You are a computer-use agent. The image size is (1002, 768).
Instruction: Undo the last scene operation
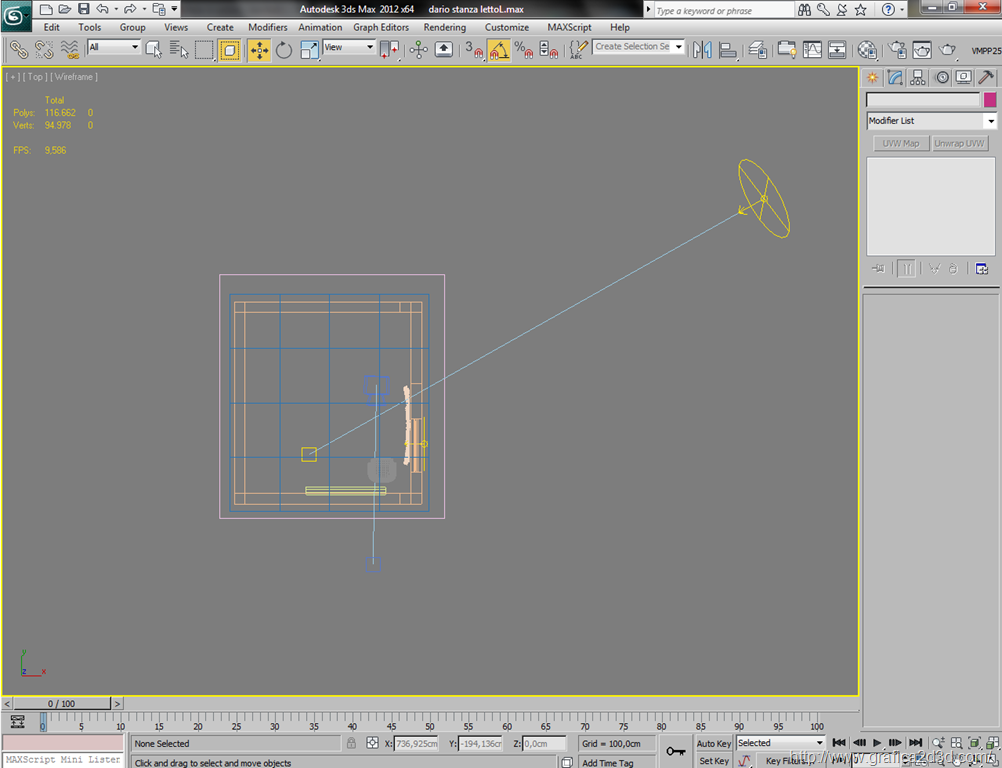[102, 9]
